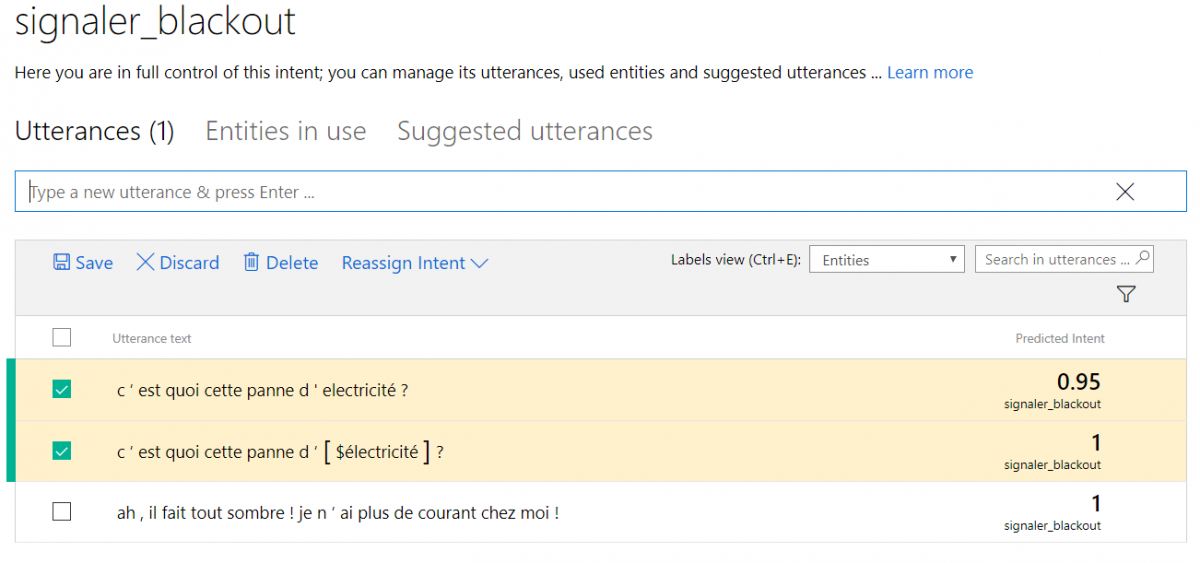The image size is (1200, 563).
Task: Click the Discard X icon
Action: point(145,262)
